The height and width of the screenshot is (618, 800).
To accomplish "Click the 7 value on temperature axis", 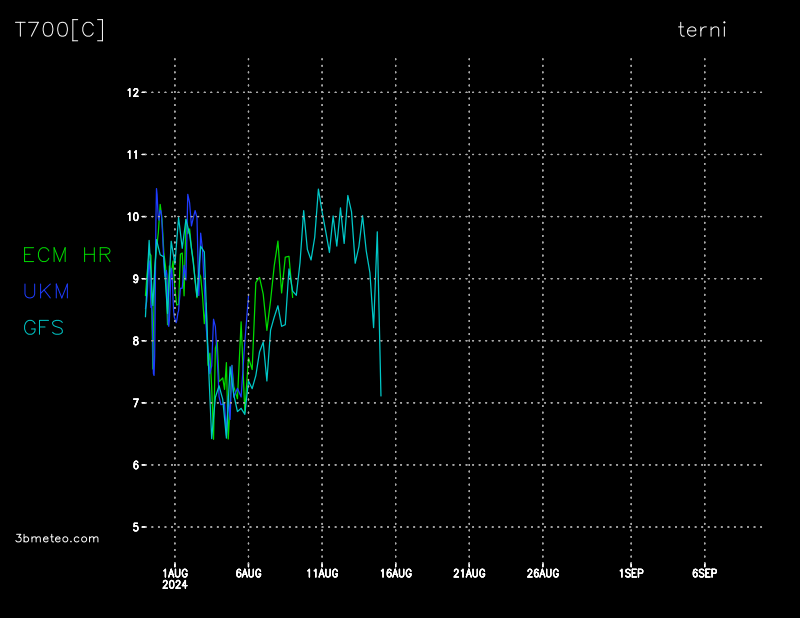I will tap(135, 403).
